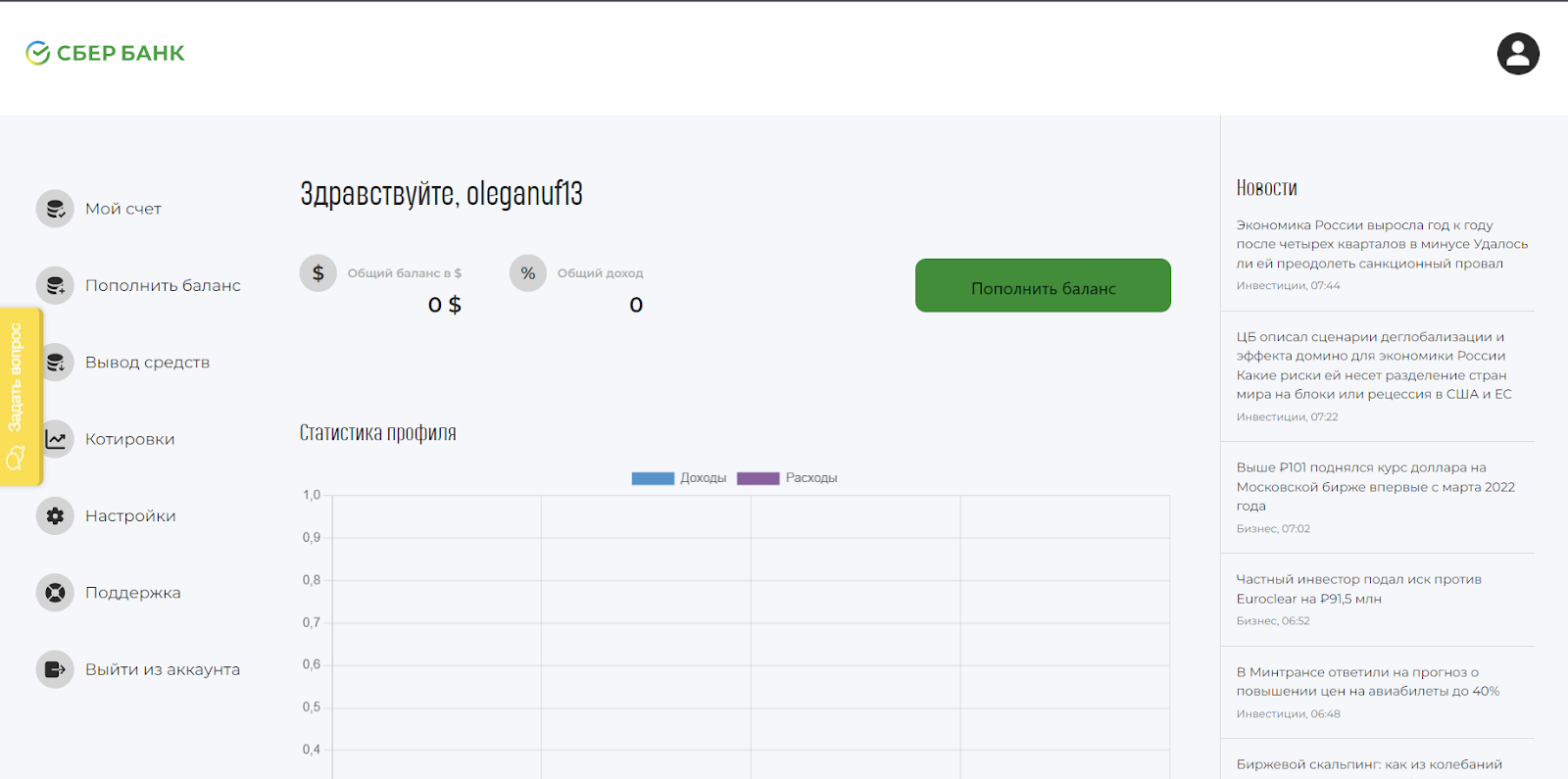
Task: Select 'Выйти из аккаунта'
Action: (x=163, y=669)
